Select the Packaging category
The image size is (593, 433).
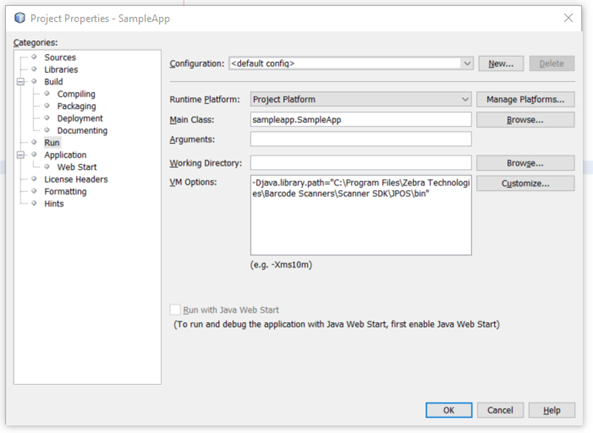click(77, 106)
